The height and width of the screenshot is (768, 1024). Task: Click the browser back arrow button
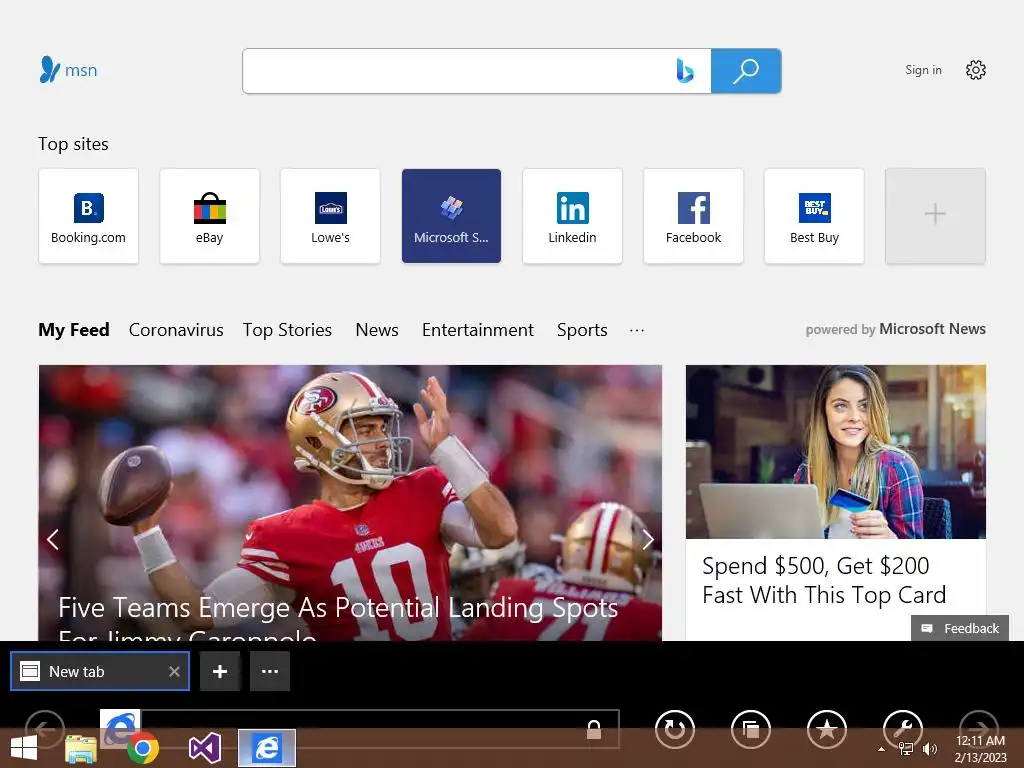click(x=44, y=729)
